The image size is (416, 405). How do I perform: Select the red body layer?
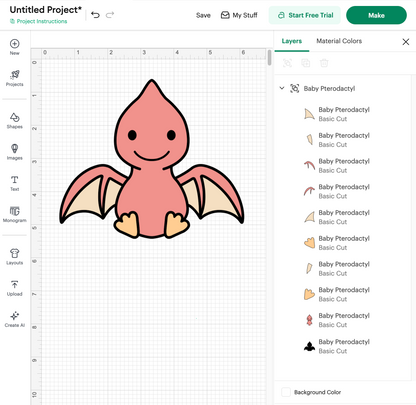342,320
